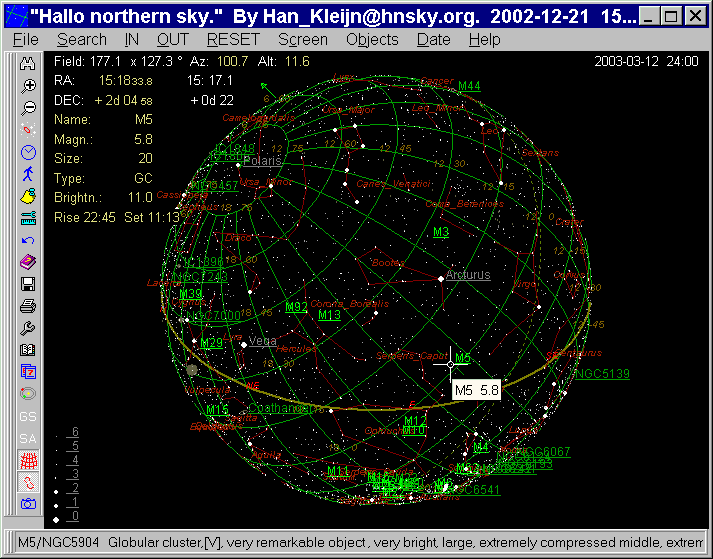This screenshot has height=559, width=713.
Task: Open the Date menu
Action: coord(434,40)
